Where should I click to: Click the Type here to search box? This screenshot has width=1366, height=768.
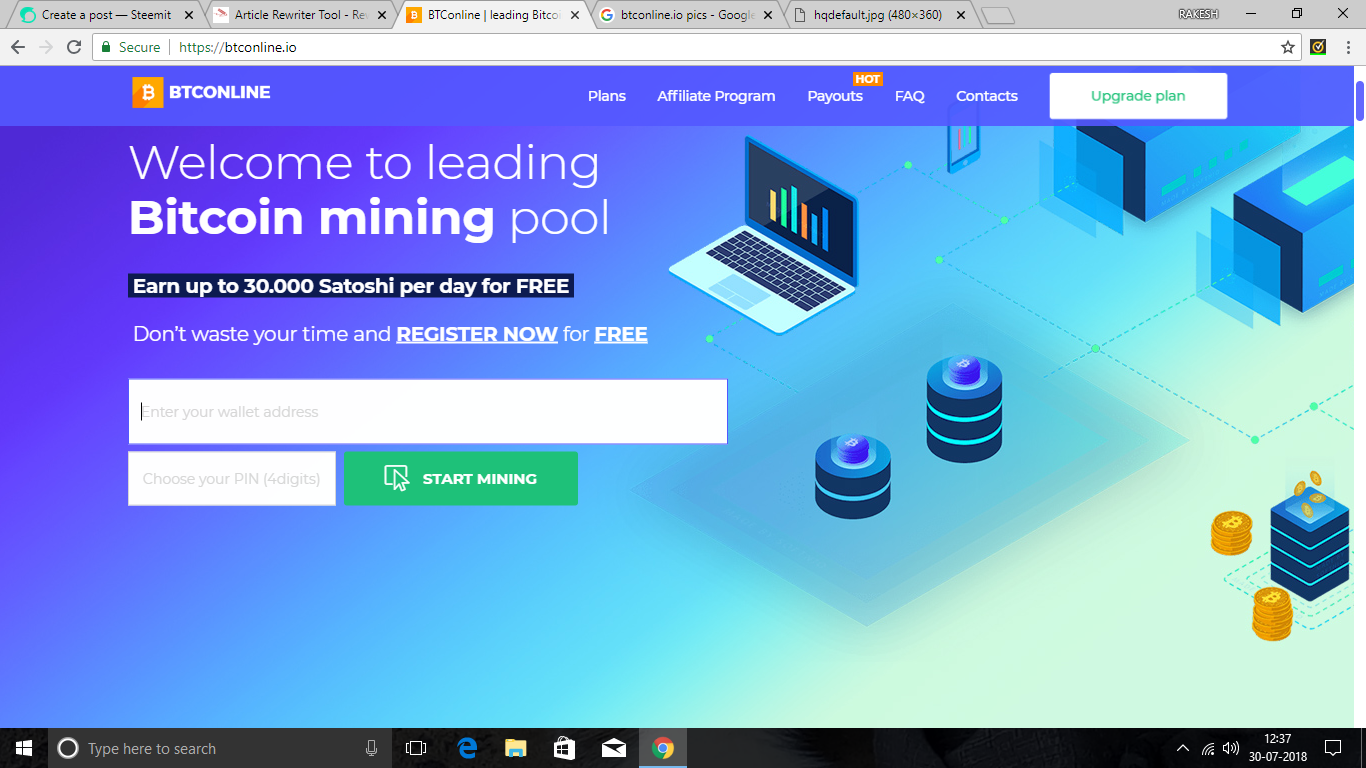pyautogui.click(x=220, y=748)
